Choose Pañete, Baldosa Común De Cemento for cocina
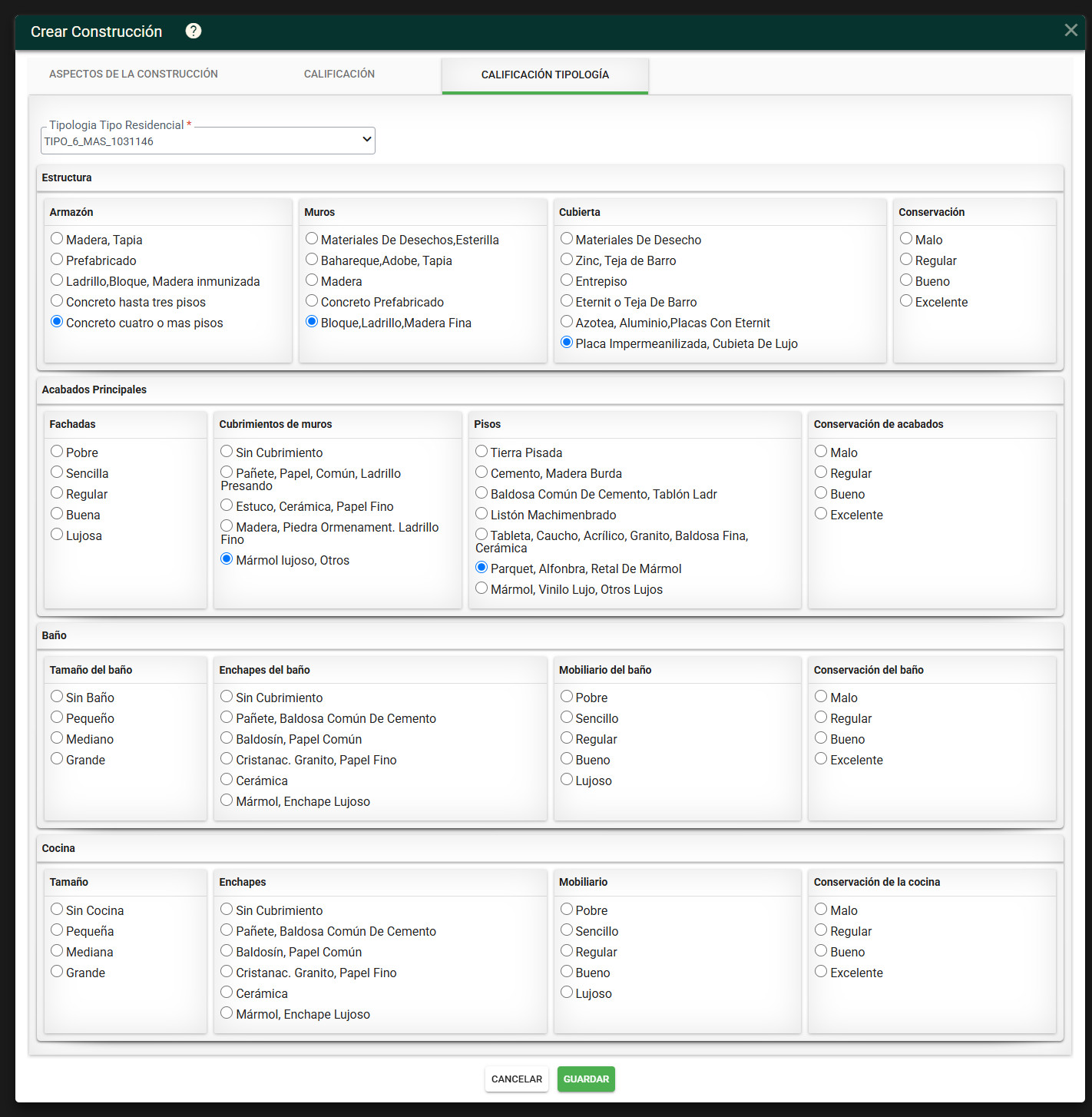 (x=227, y=930)
